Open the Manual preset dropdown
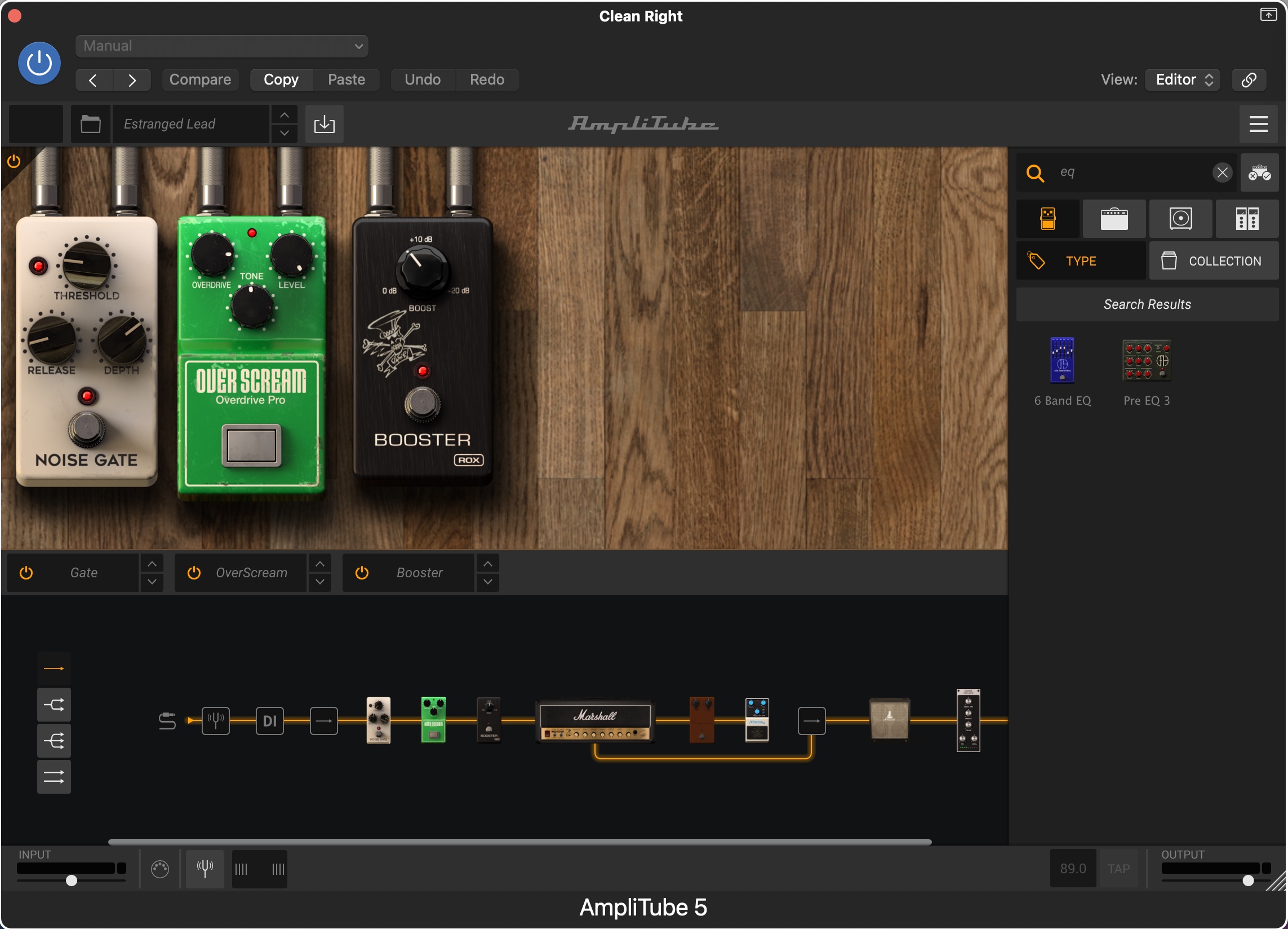The height and width of the screenshot is (929, 1288). (x=221, y=46)
